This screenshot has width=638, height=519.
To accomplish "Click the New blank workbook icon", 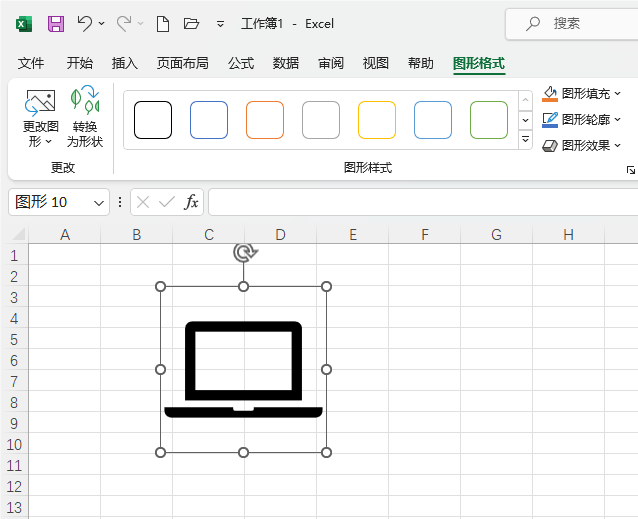I will click(x=162, y=23).
